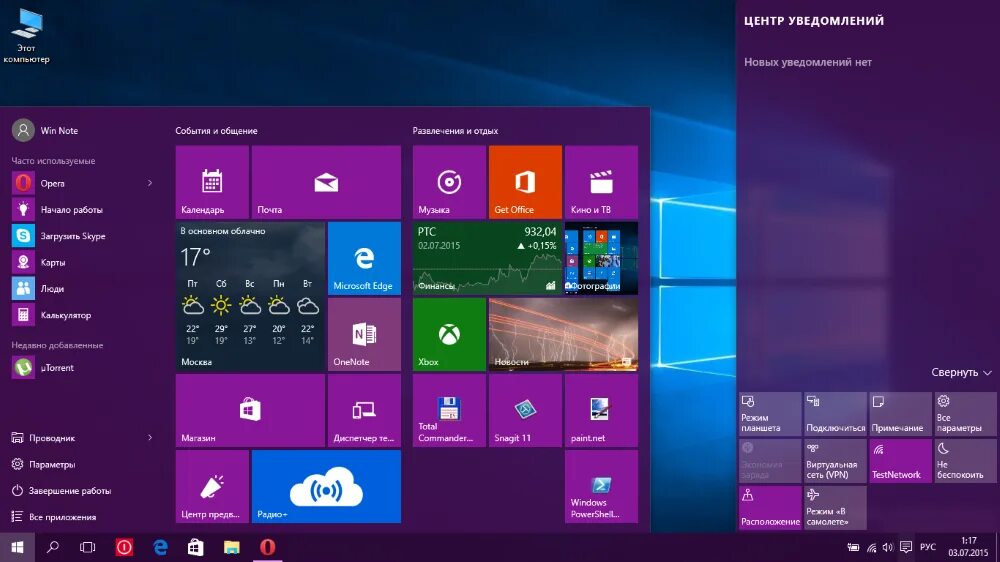Open the Mail tile (Почта)
Screen dimensions: 1000x562
[x=326, y=182]
